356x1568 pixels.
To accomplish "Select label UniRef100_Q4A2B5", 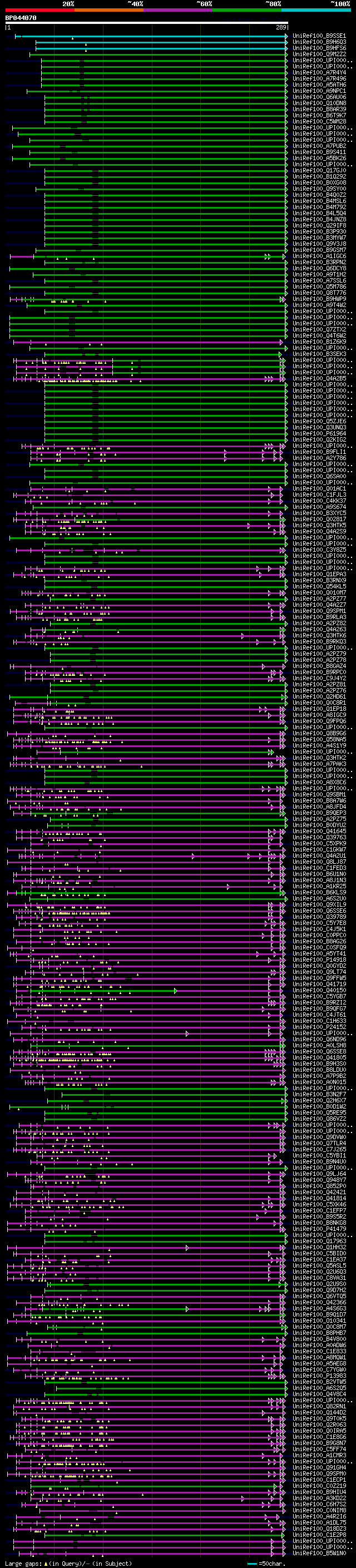I will point(319,378).
